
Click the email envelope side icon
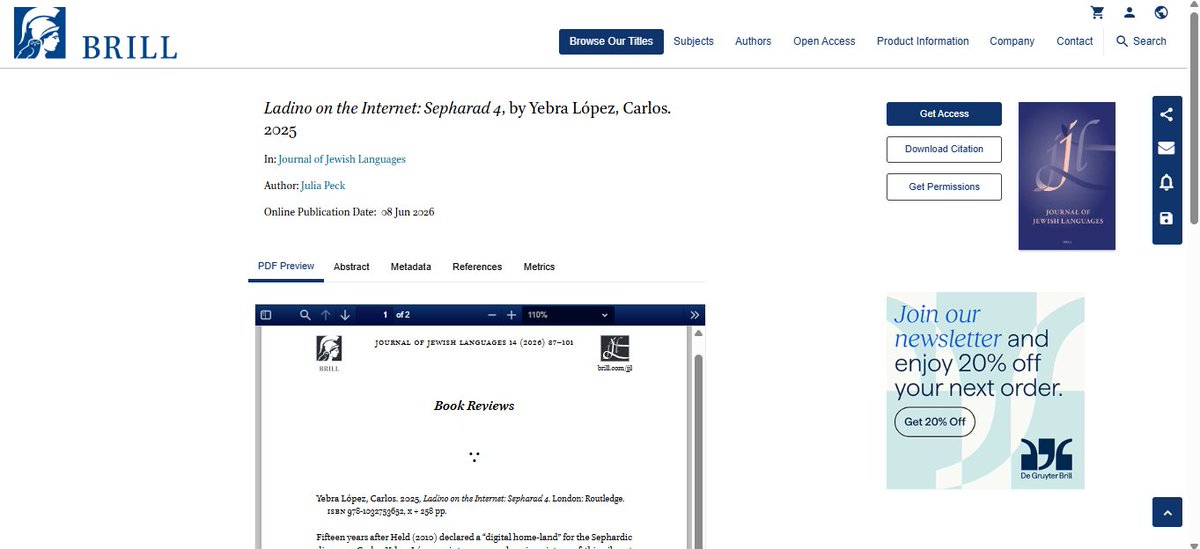pos(1167,148)
